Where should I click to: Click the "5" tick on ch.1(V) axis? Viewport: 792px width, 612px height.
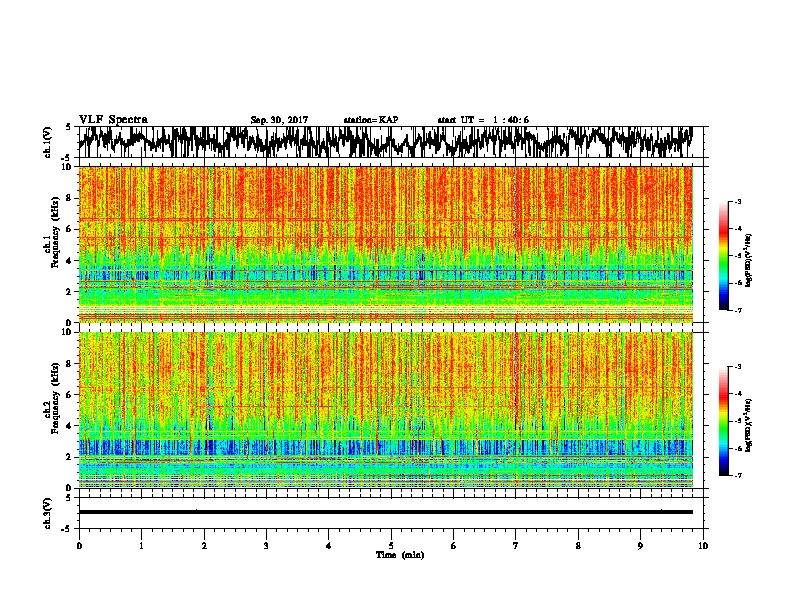click(68, 127)
